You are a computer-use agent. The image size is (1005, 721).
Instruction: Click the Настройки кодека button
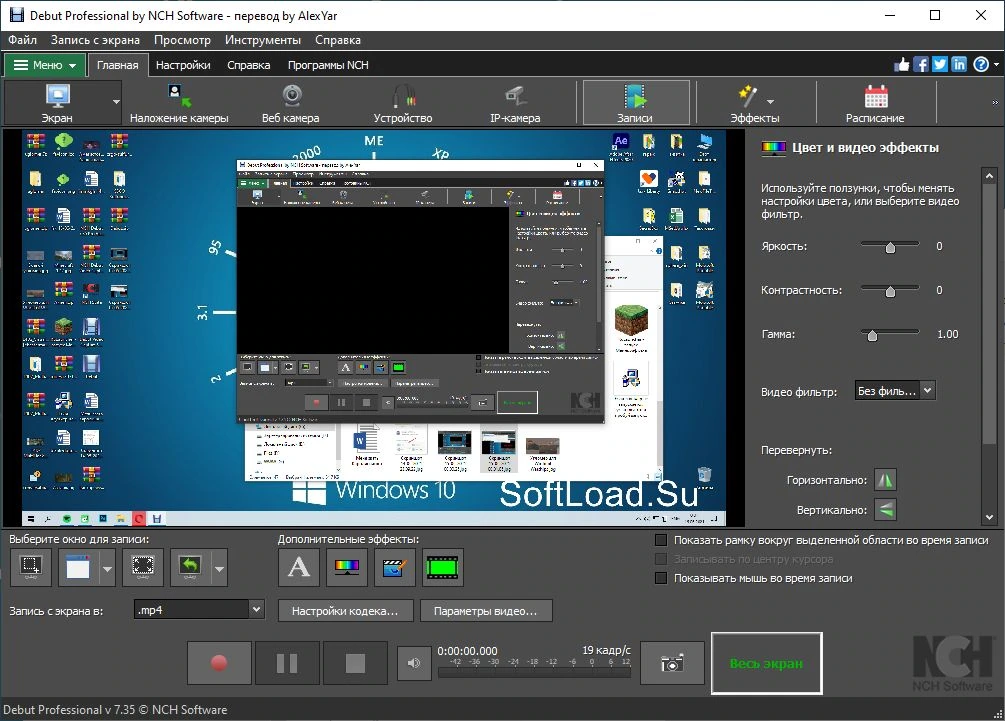(345, 611)
